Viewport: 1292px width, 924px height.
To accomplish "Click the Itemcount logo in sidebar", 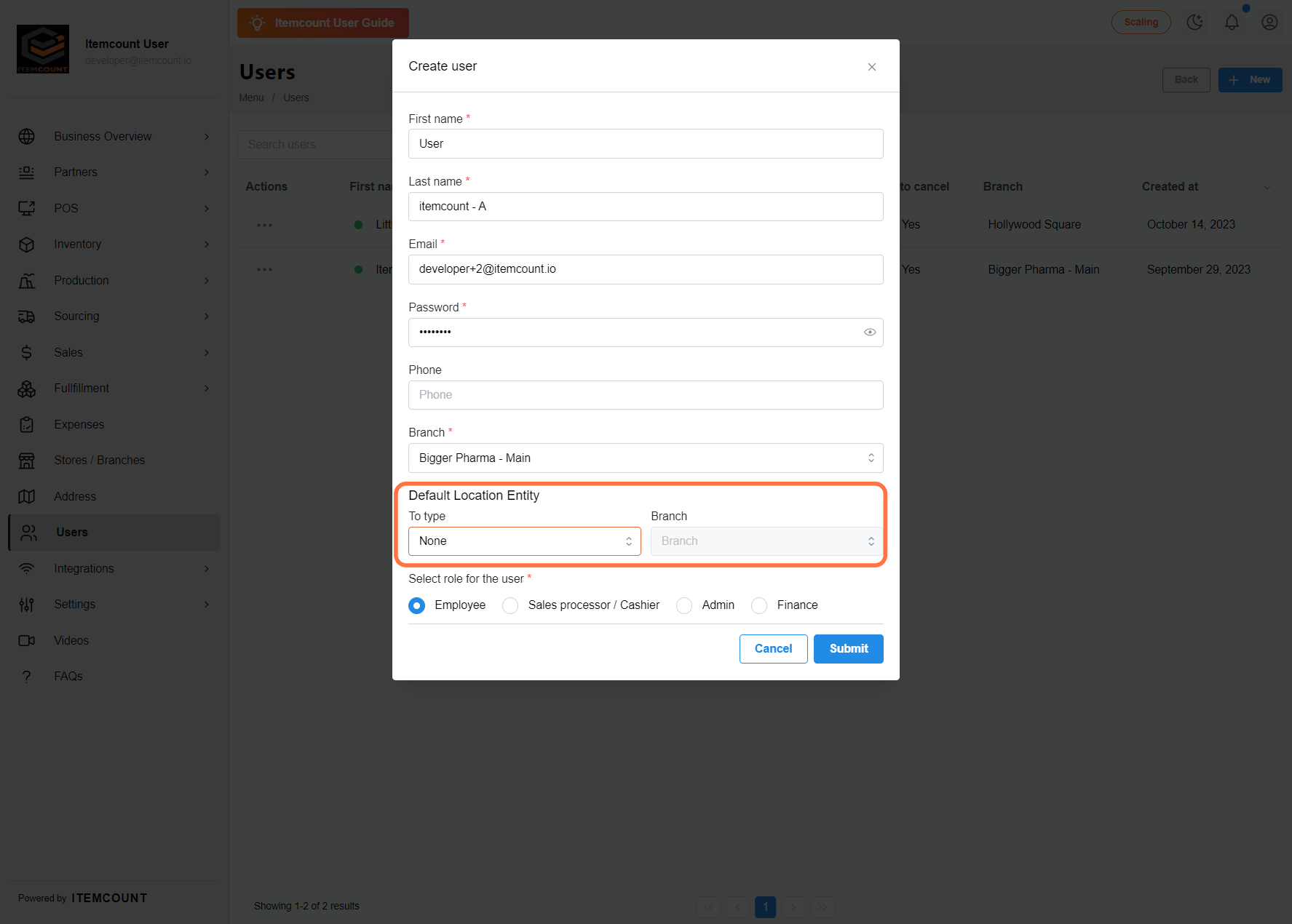I will click(43, 49).
